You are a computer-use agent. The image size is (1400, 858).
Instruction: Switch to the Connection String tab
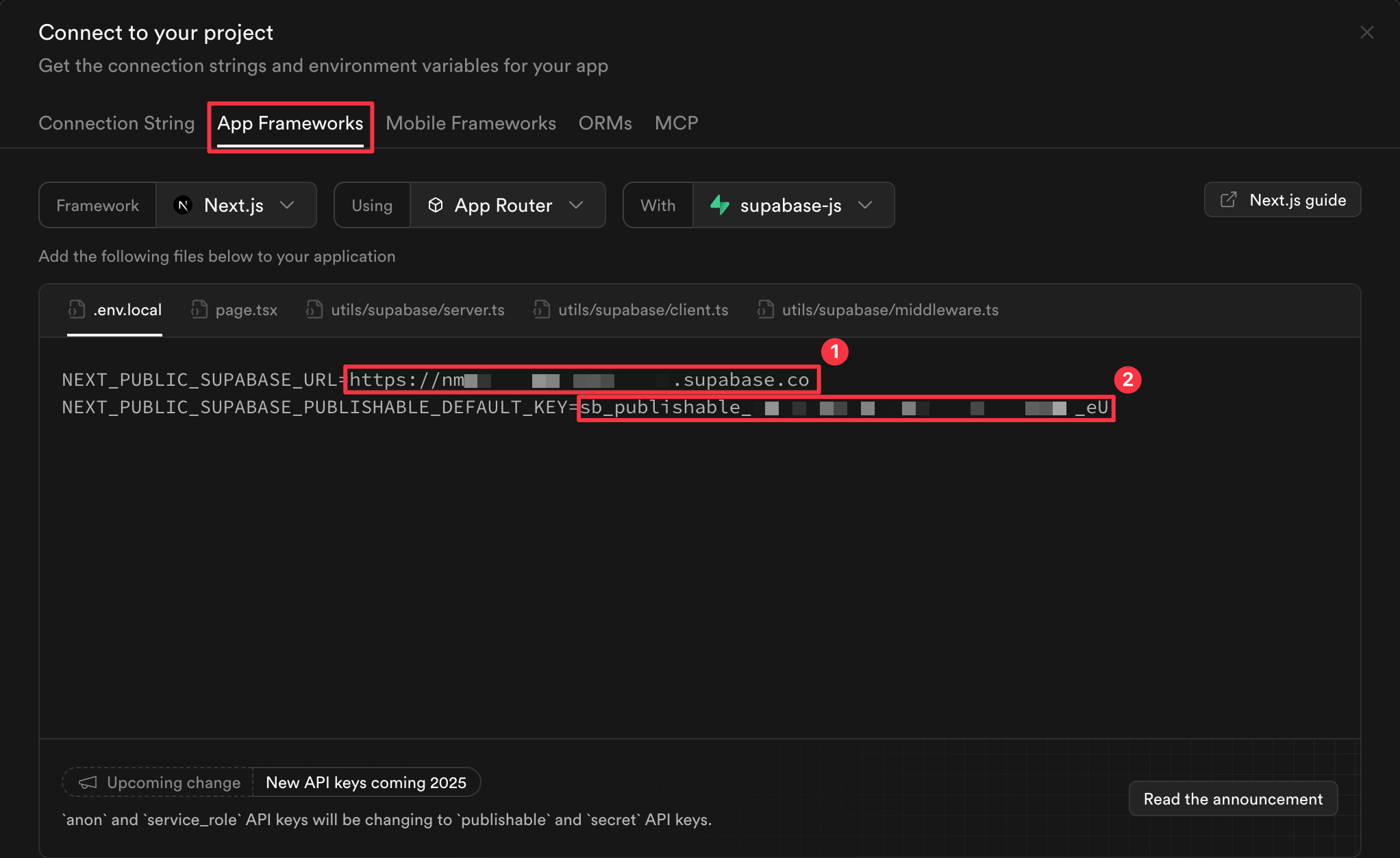[x=116, y=123]
